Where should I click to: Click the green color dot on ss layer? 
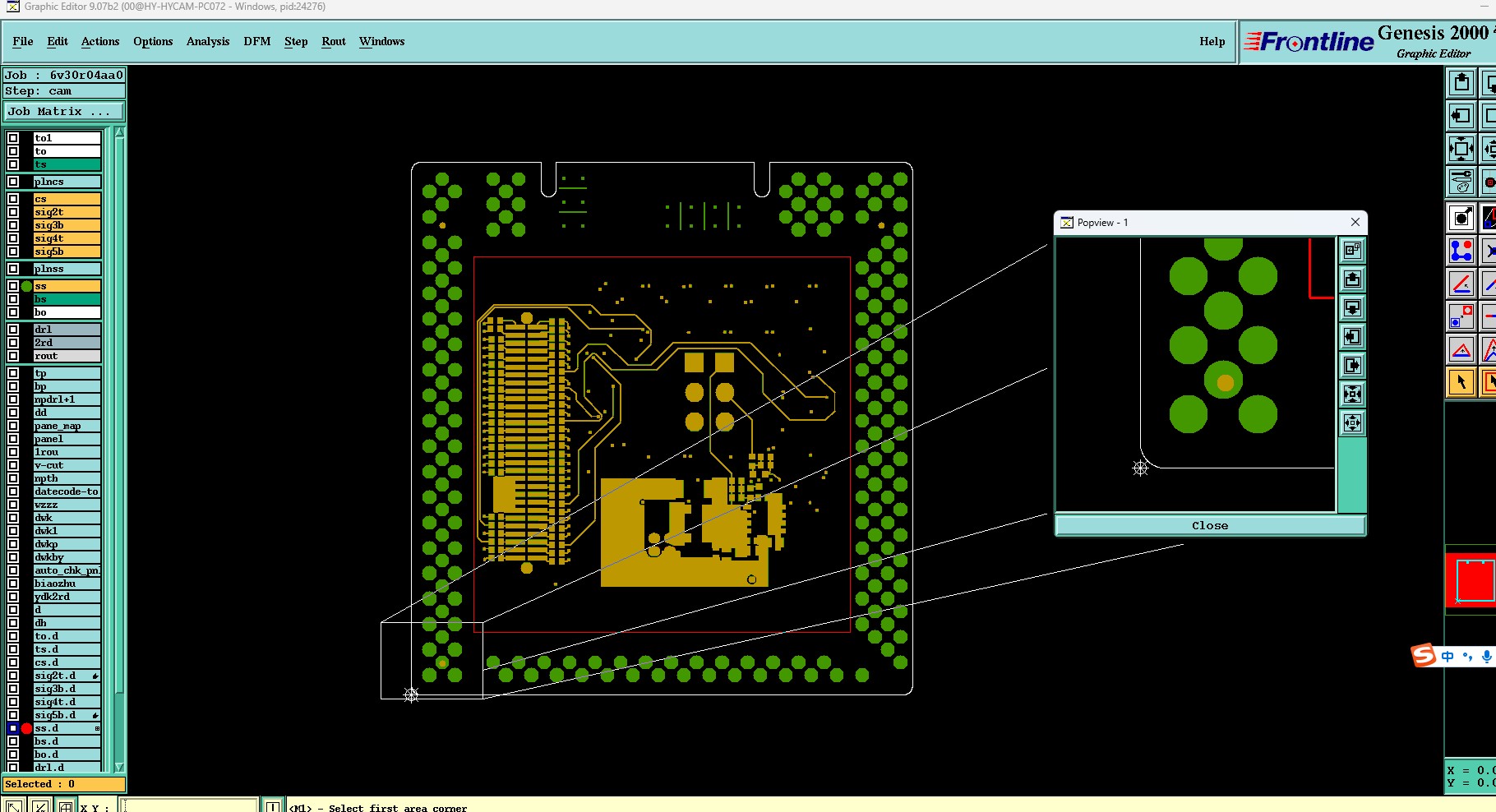[26, 286]
